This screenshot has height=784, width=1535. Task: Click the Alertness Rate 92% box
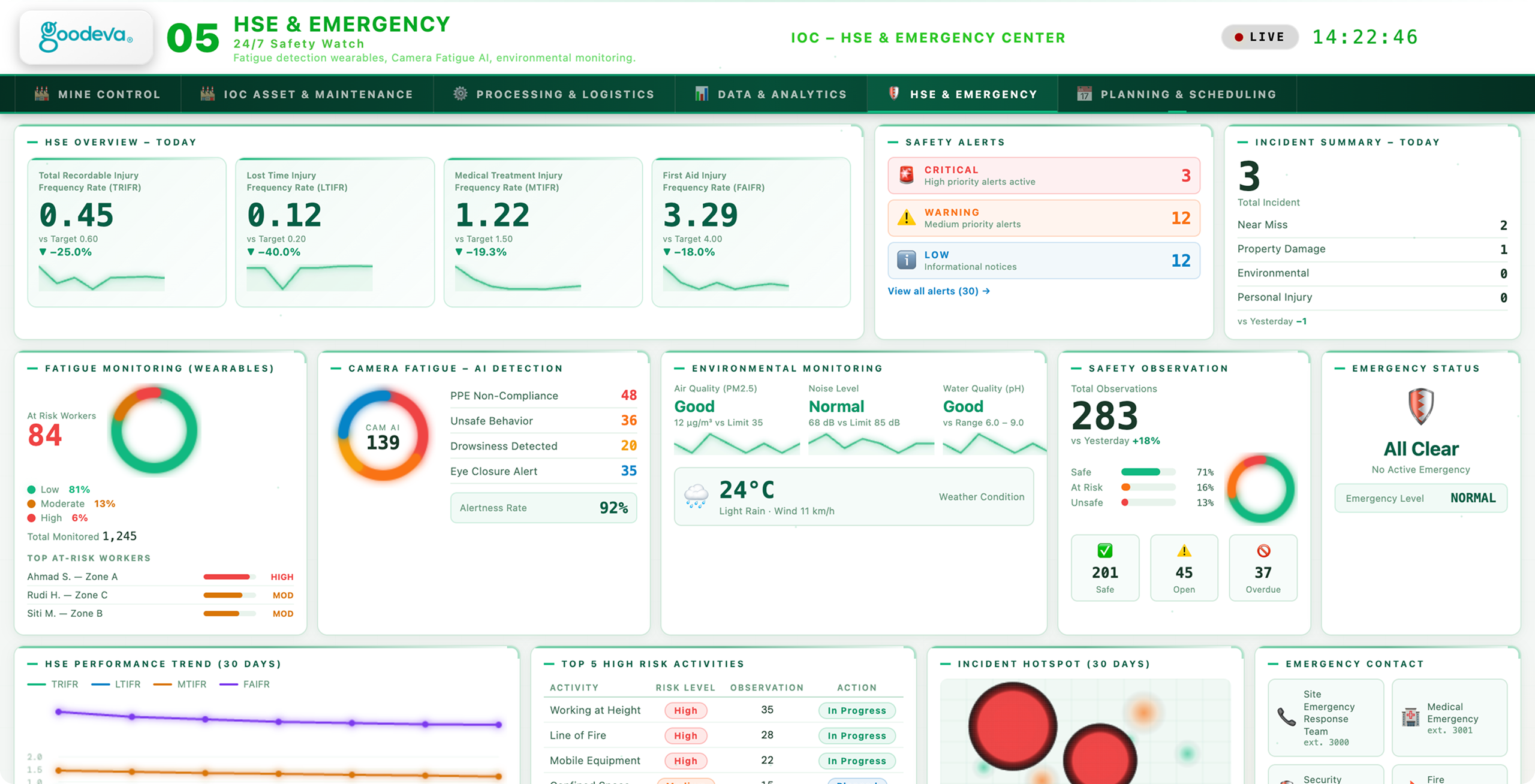[543, 508]
